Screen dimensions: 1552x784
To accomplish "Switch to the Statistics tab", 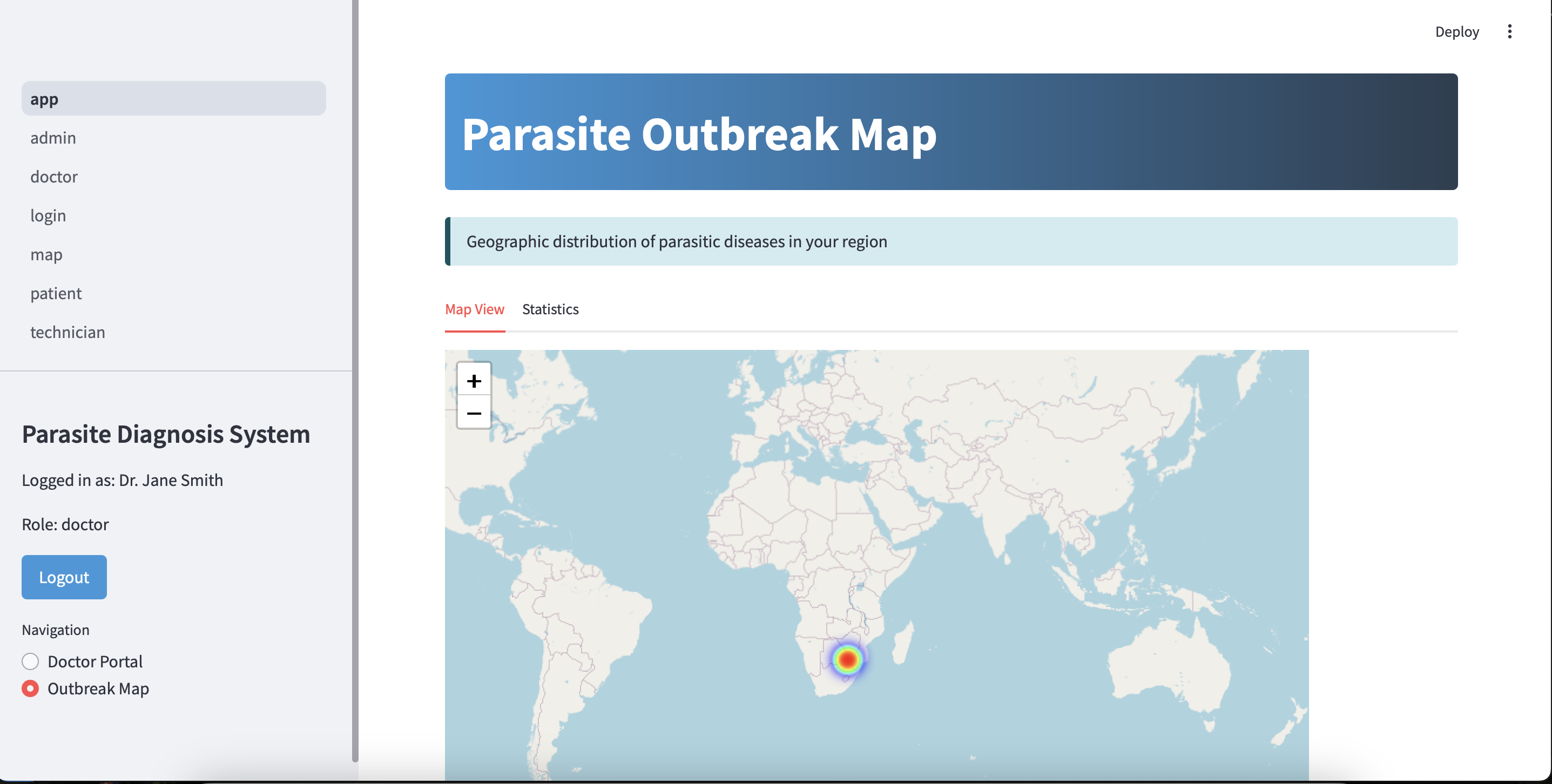I will [550, 309].
